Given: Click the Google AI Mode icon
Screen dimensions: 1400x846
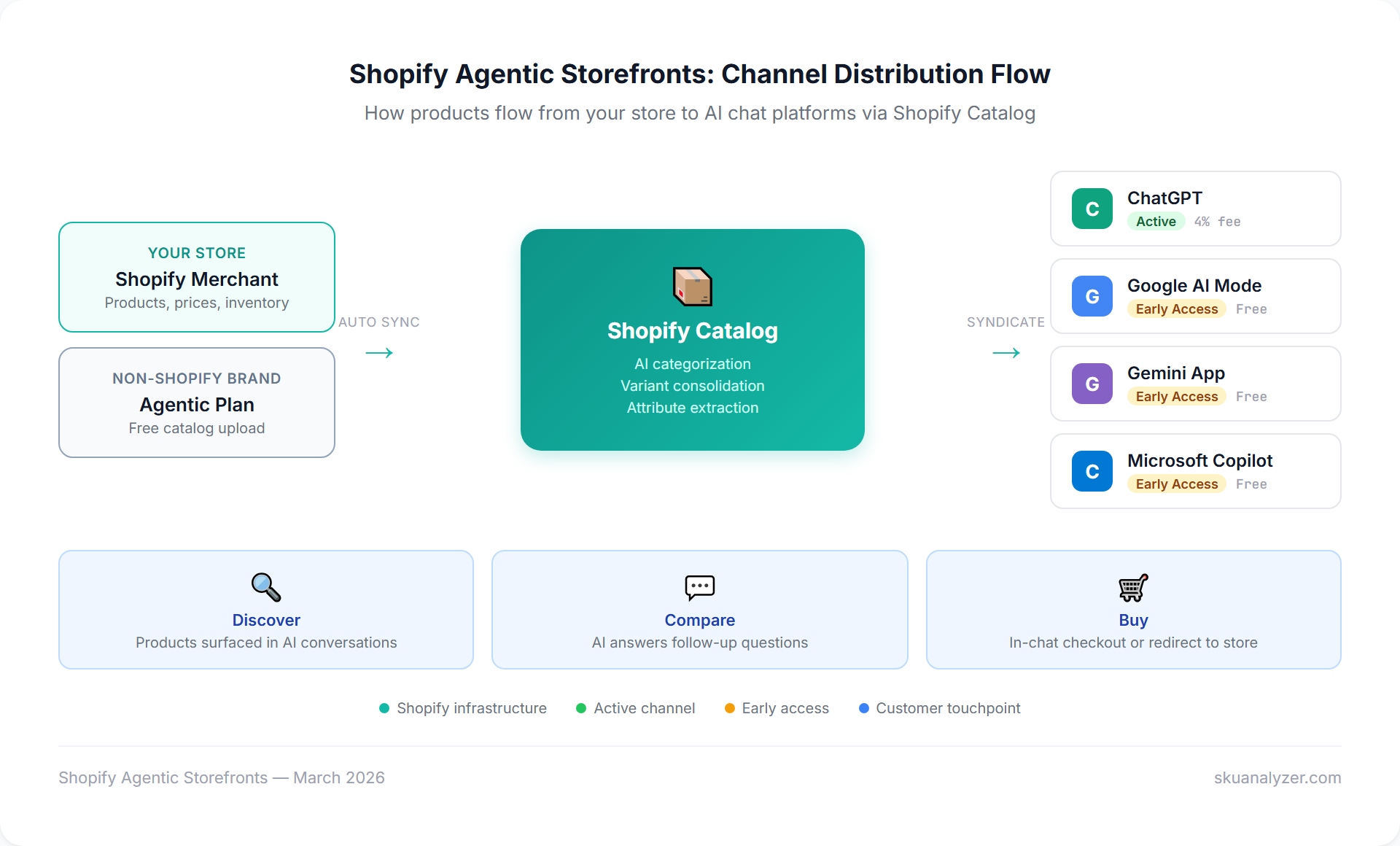Looking at the screenshot, I should [x=1092, y=296].
